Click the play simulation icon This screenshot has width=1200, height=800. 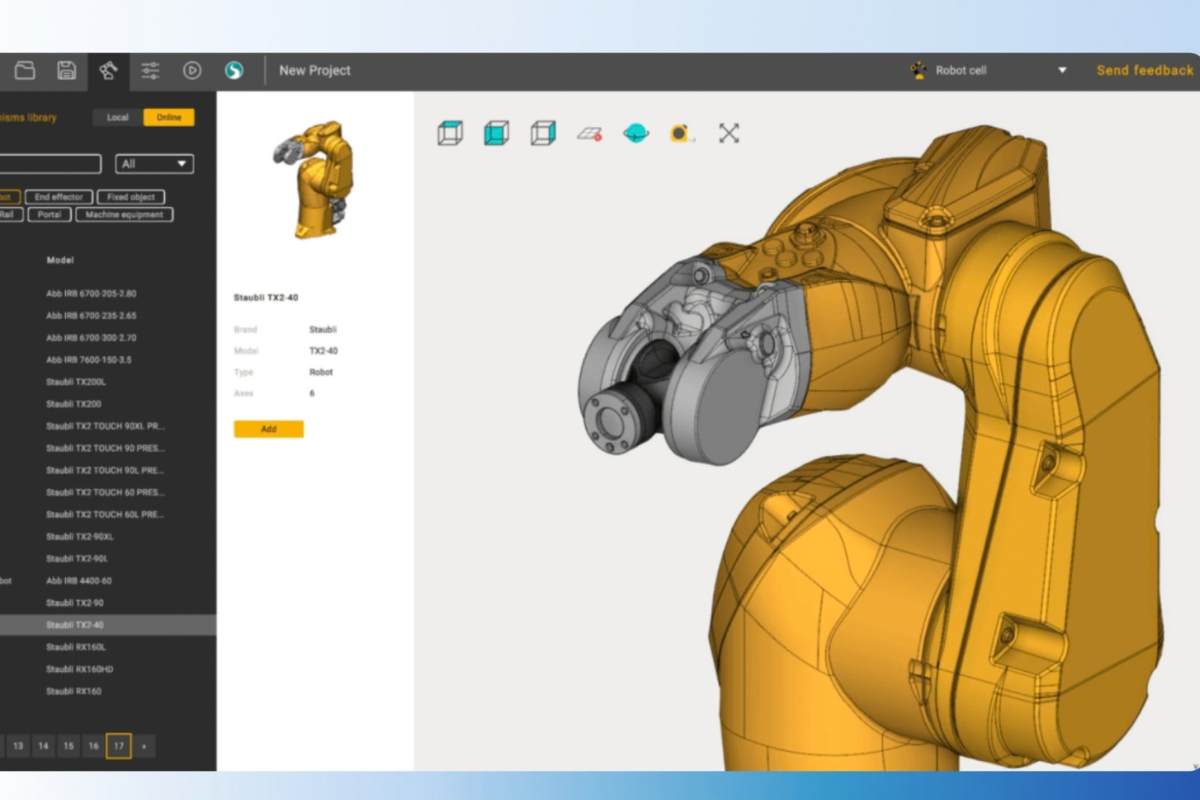point(192,70)
